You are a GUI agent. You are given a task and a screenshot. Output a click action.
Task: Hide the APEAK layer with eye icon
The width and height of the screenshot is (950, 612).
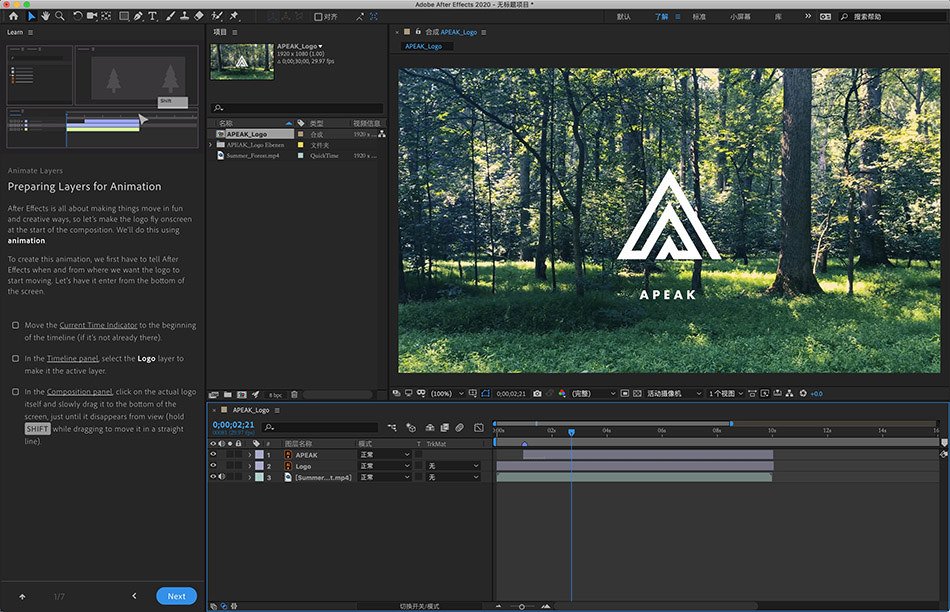[213, 454]
